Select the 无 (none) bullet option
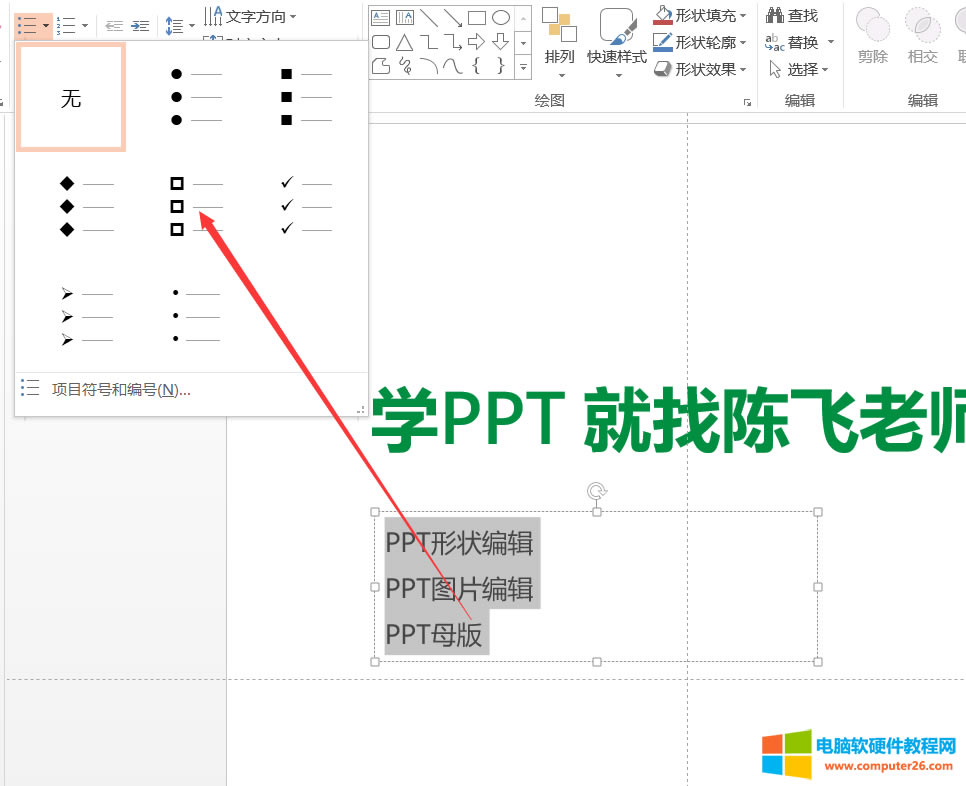 pyautogui.click(x=70, y=96)
